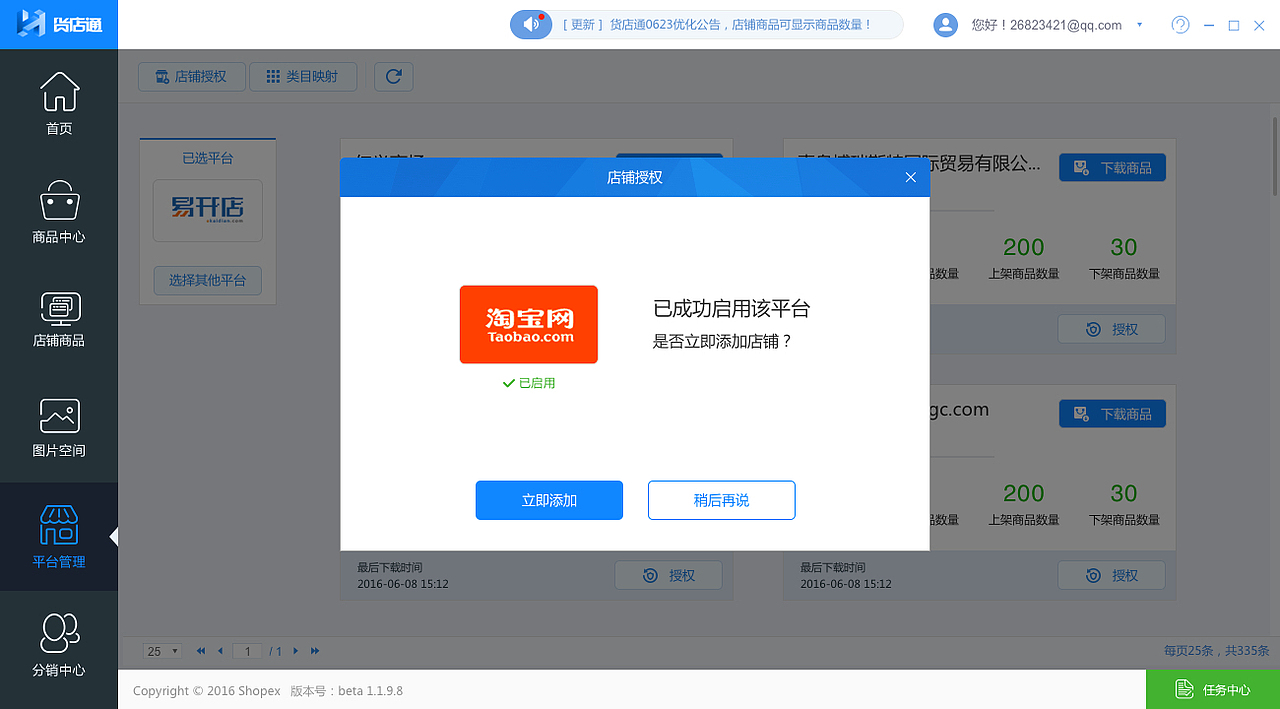The width and height of the screenshot is (1280, 709).
Task: Click the 版本号 beta 1.1.9.8 text
Action: (346, 691)
